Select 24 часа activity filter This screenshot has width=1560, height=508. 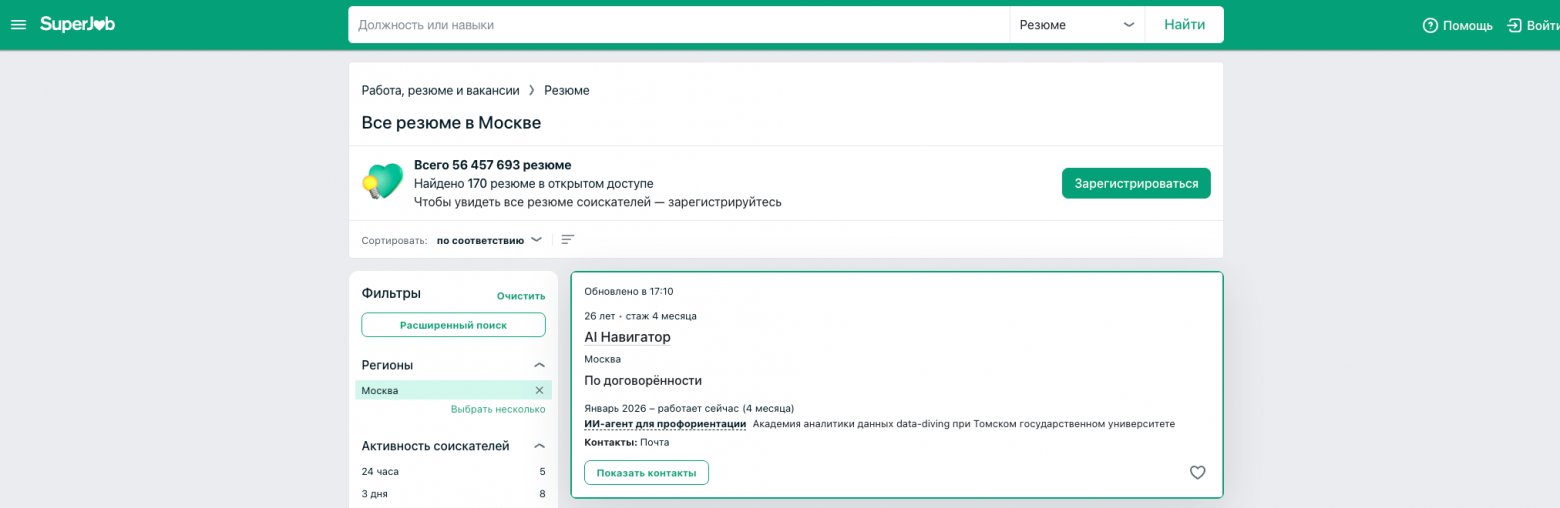[x=453, y=471]
